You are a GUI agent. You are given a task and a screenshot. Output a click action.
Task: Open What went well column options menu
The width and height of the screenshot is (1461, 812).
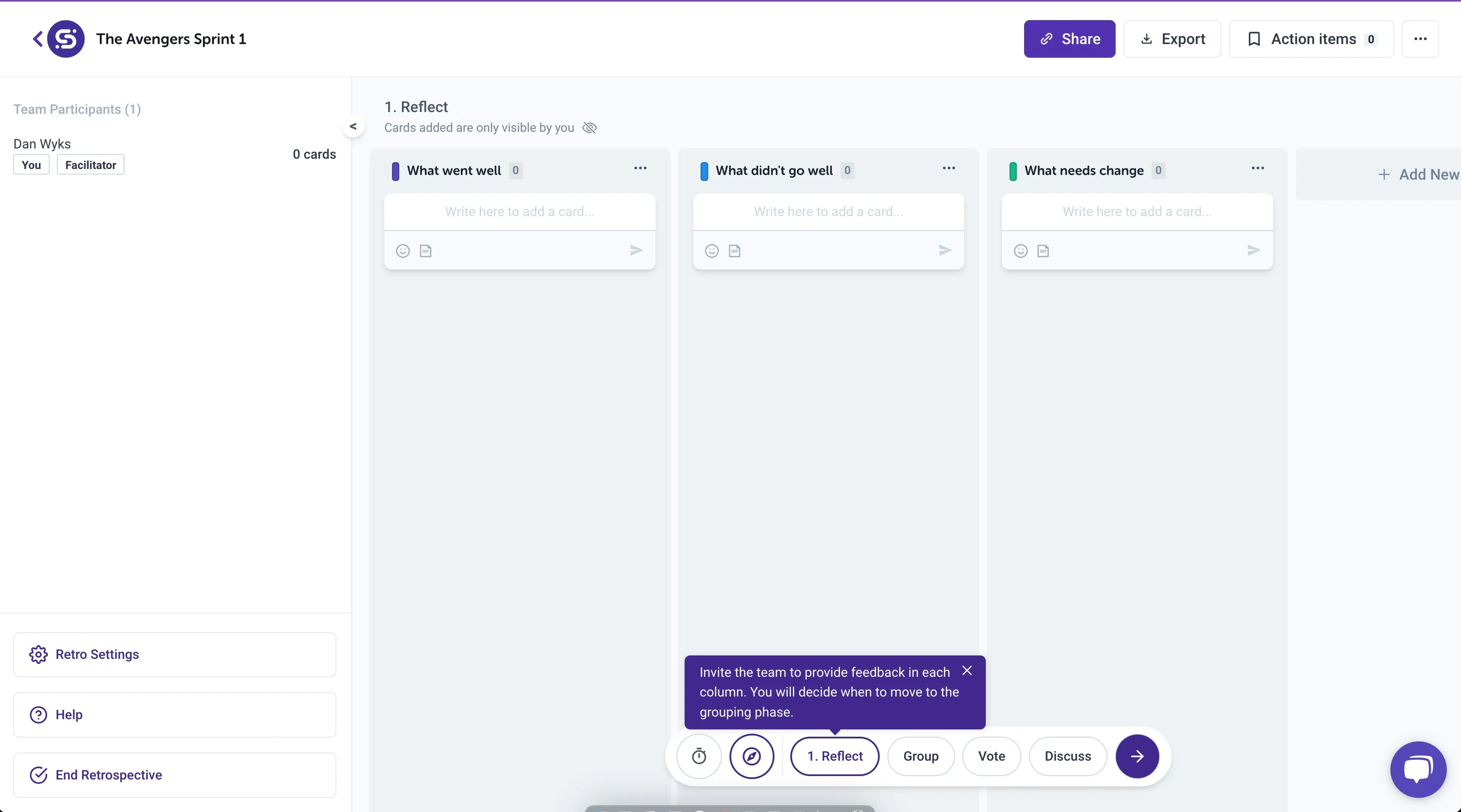pyautogui.click(x=640, y=169)
